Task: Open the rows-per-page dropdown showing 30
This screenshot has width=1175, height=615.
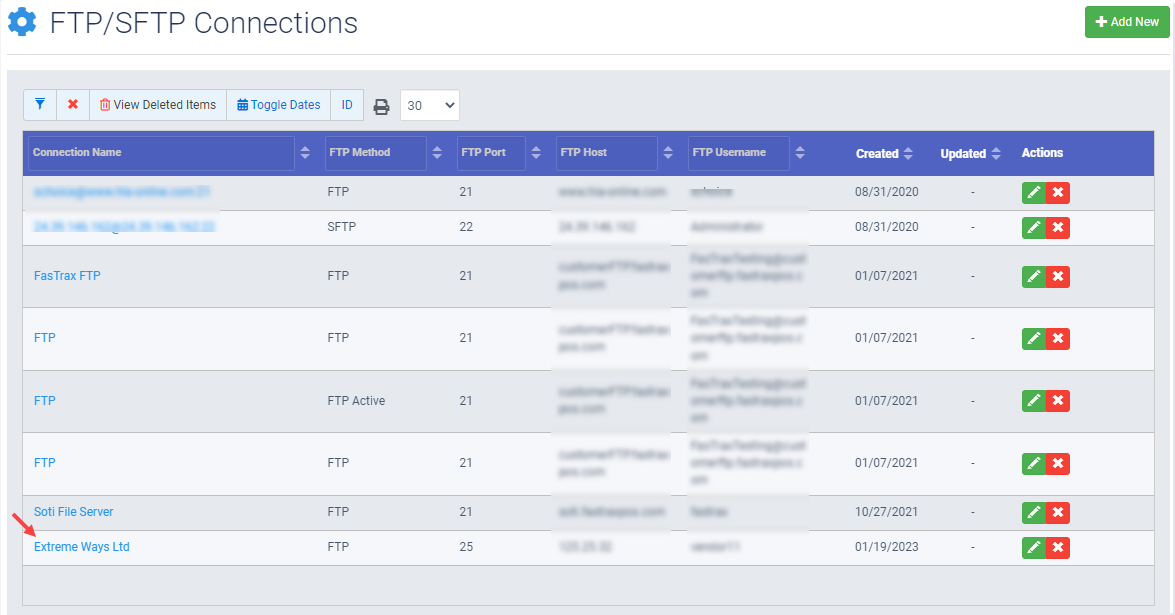Action: [429, 104]
